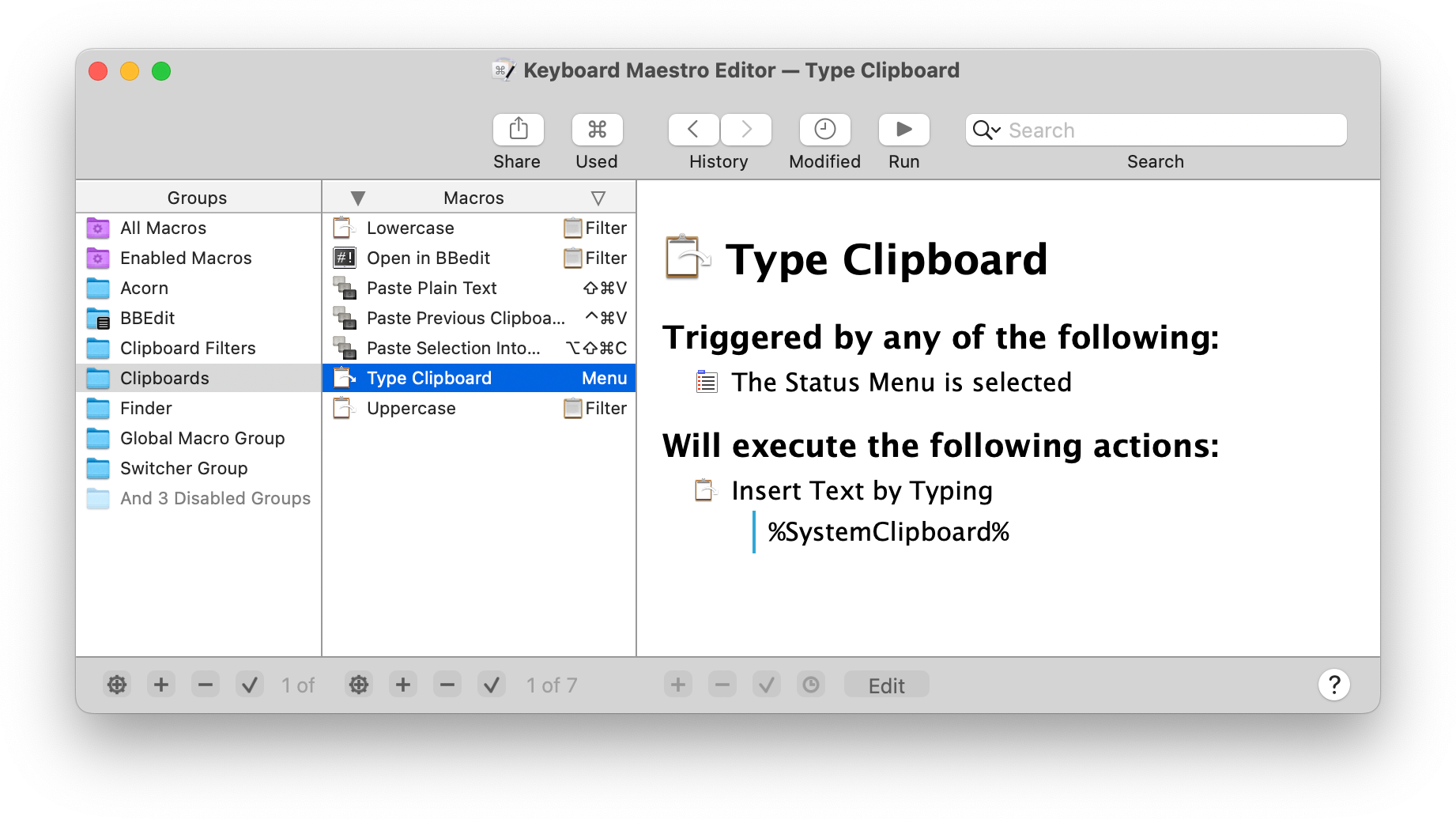Run the macro with the play button
This screenshot has width=1456, height=819.
[903, 130]
